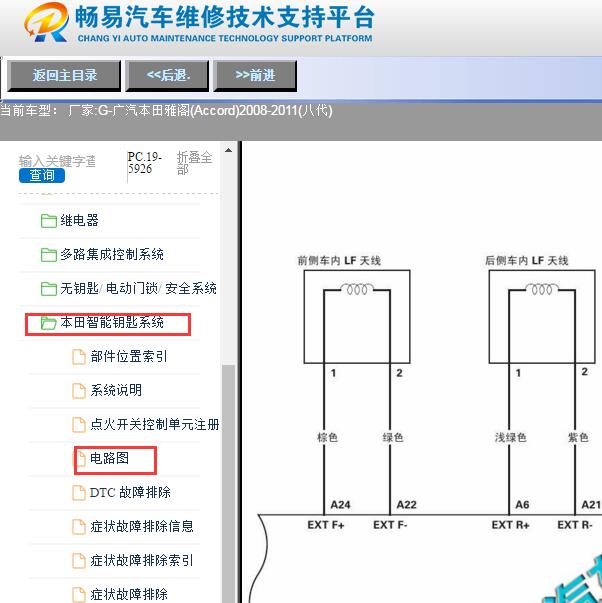Click the document icon beside 点火开关控制单元注册
602x603 pixels.
[79, 425]
